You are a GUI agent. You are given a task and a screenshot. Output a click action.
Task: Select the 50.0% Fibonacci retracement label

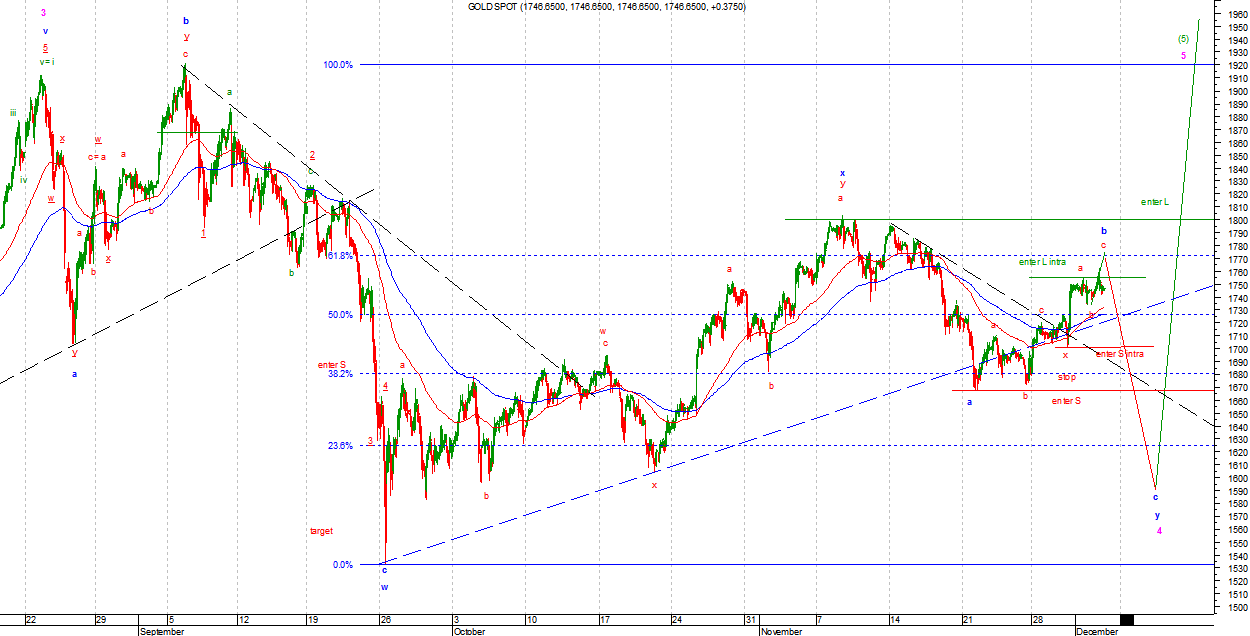(340, 315)
